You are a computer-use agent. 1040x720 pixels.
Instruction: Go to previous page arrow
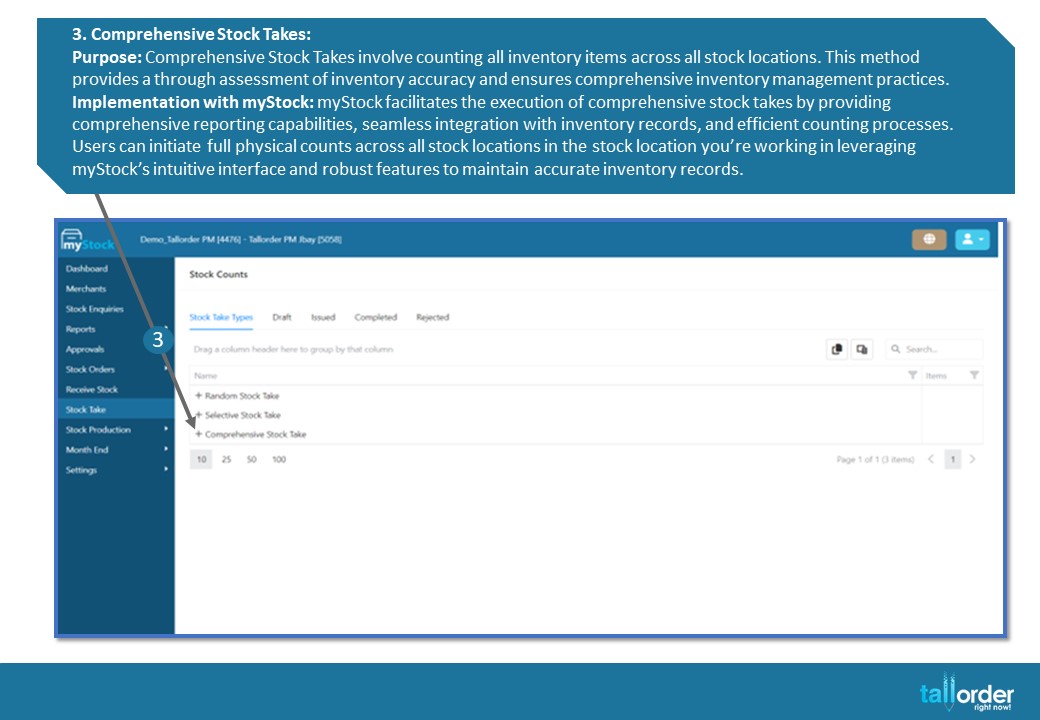click(x=931, y=459)
